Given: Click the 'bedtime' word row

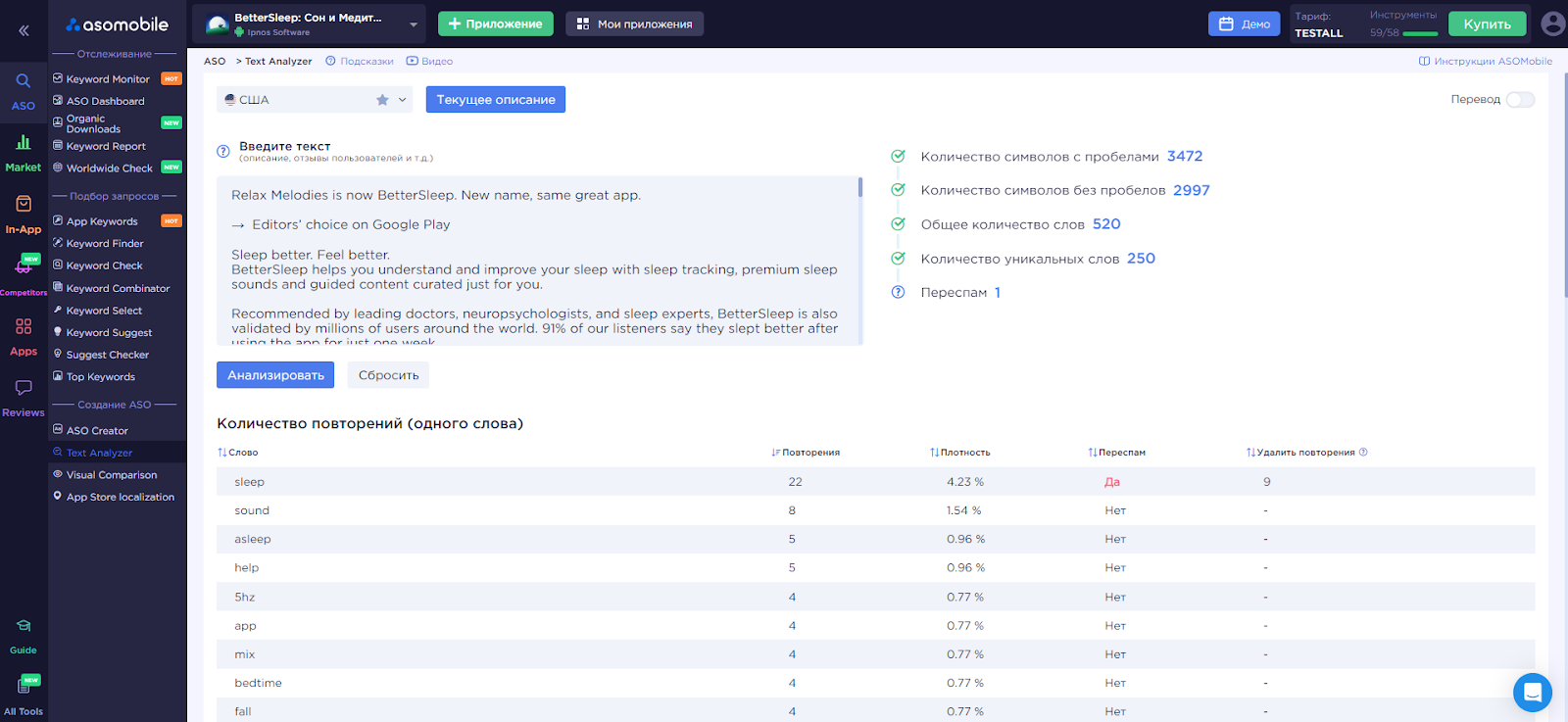Looking at the screenshot, I should (875, 683).
